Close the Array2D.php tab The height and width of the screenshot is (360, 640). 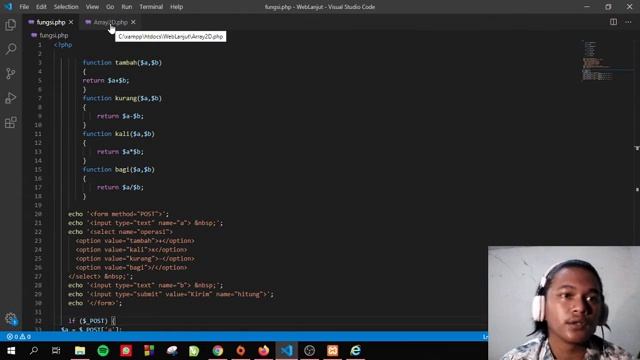pos(133,22)
